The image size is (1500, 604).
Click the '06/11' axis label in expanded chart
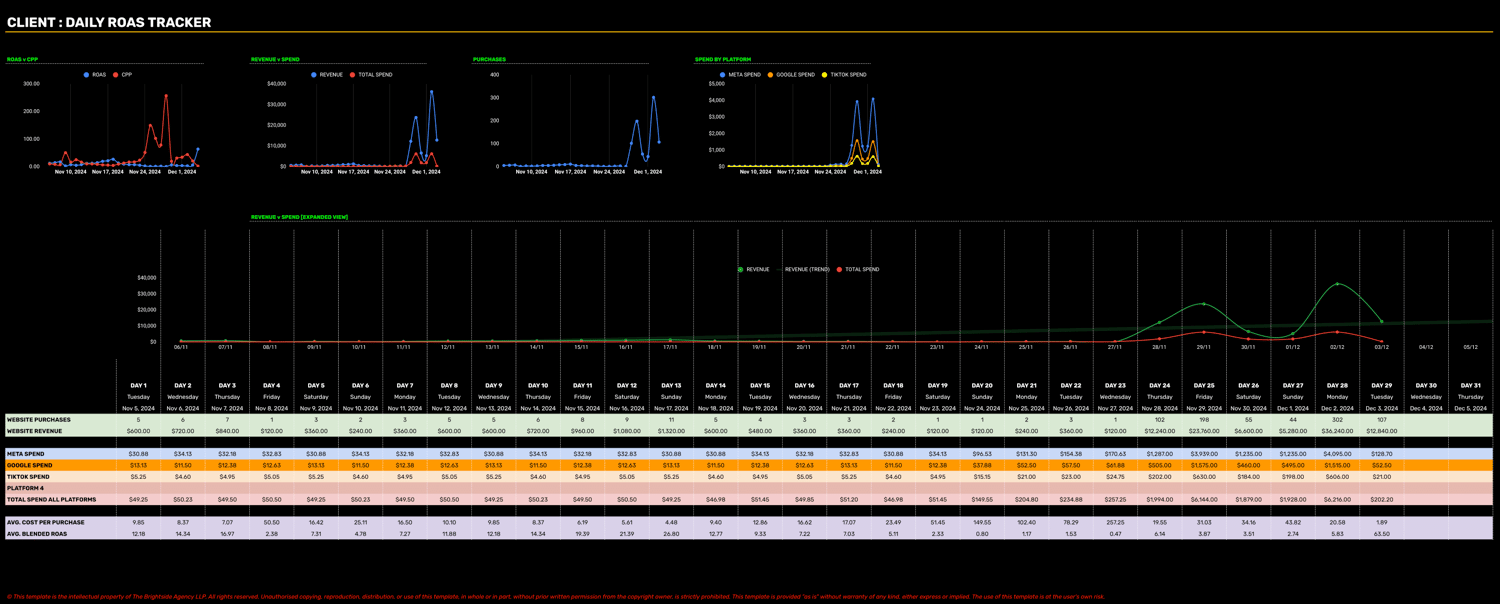click(x=181, y=347)
